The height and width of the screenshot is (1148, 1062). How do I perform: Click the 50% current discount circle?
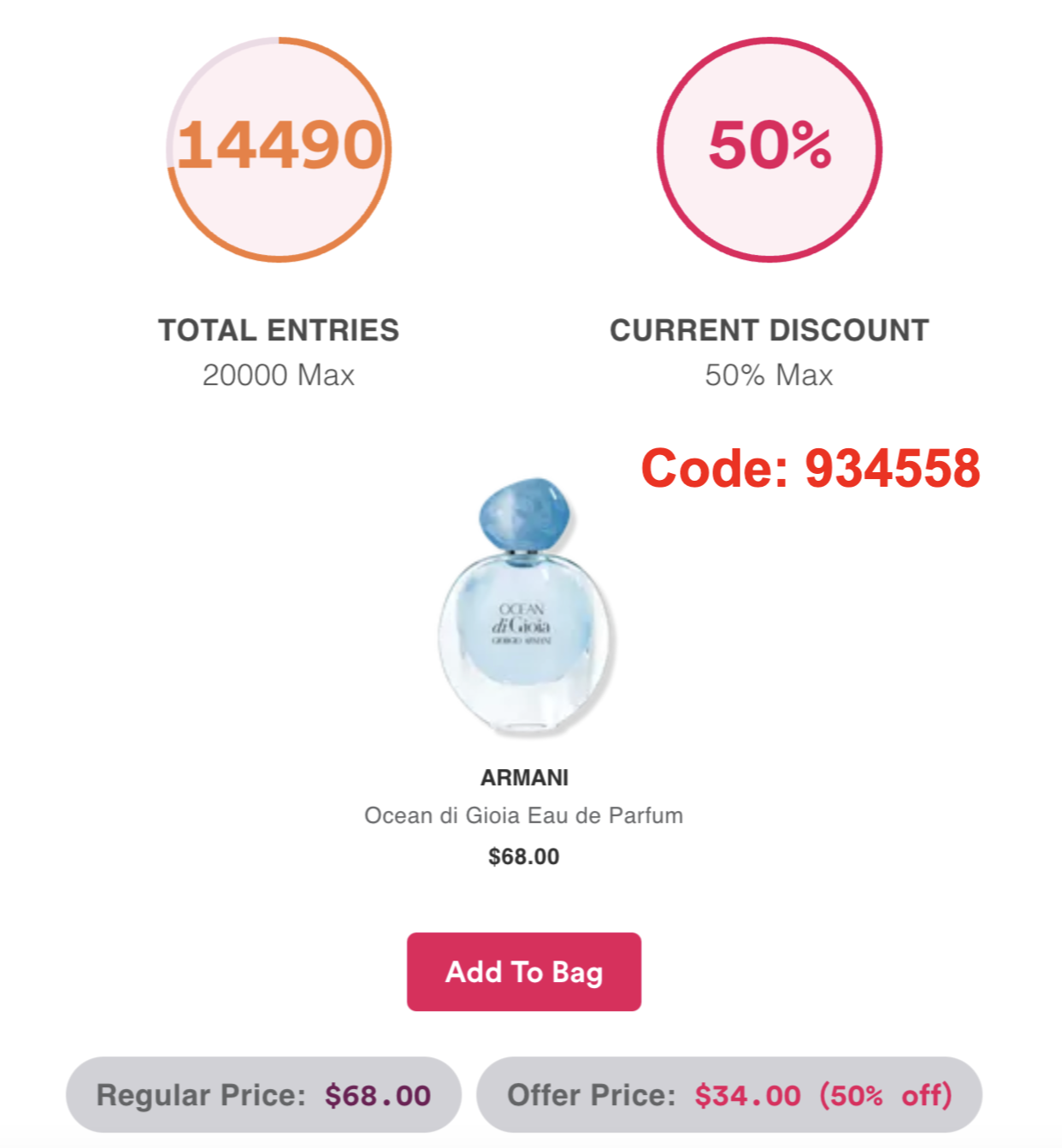(769, 150)
